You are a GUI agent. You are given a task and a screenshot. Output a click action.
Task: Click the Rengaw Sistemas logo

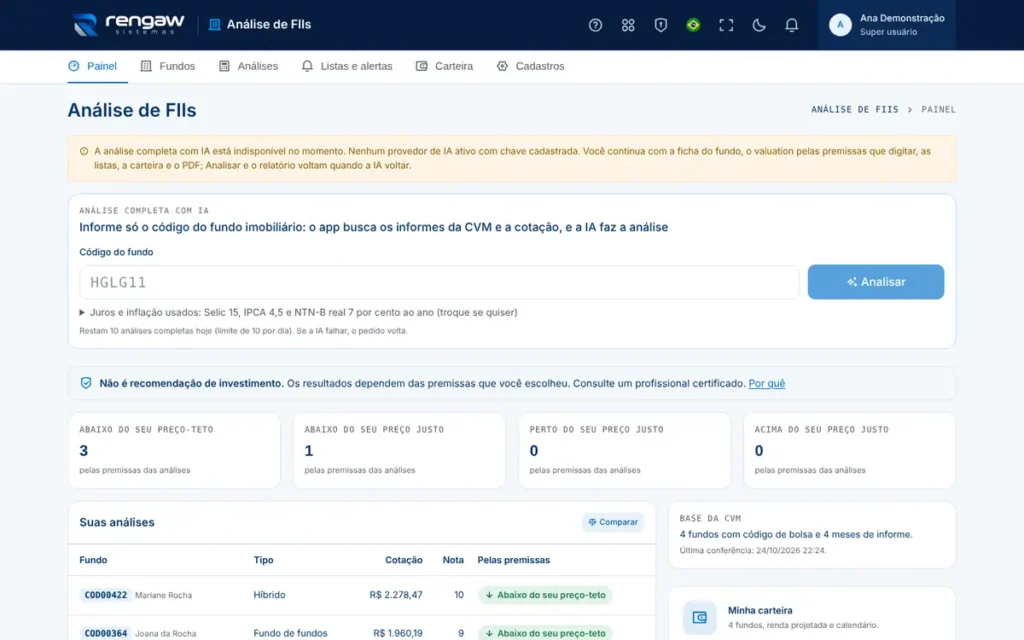[x=129, y=25]
